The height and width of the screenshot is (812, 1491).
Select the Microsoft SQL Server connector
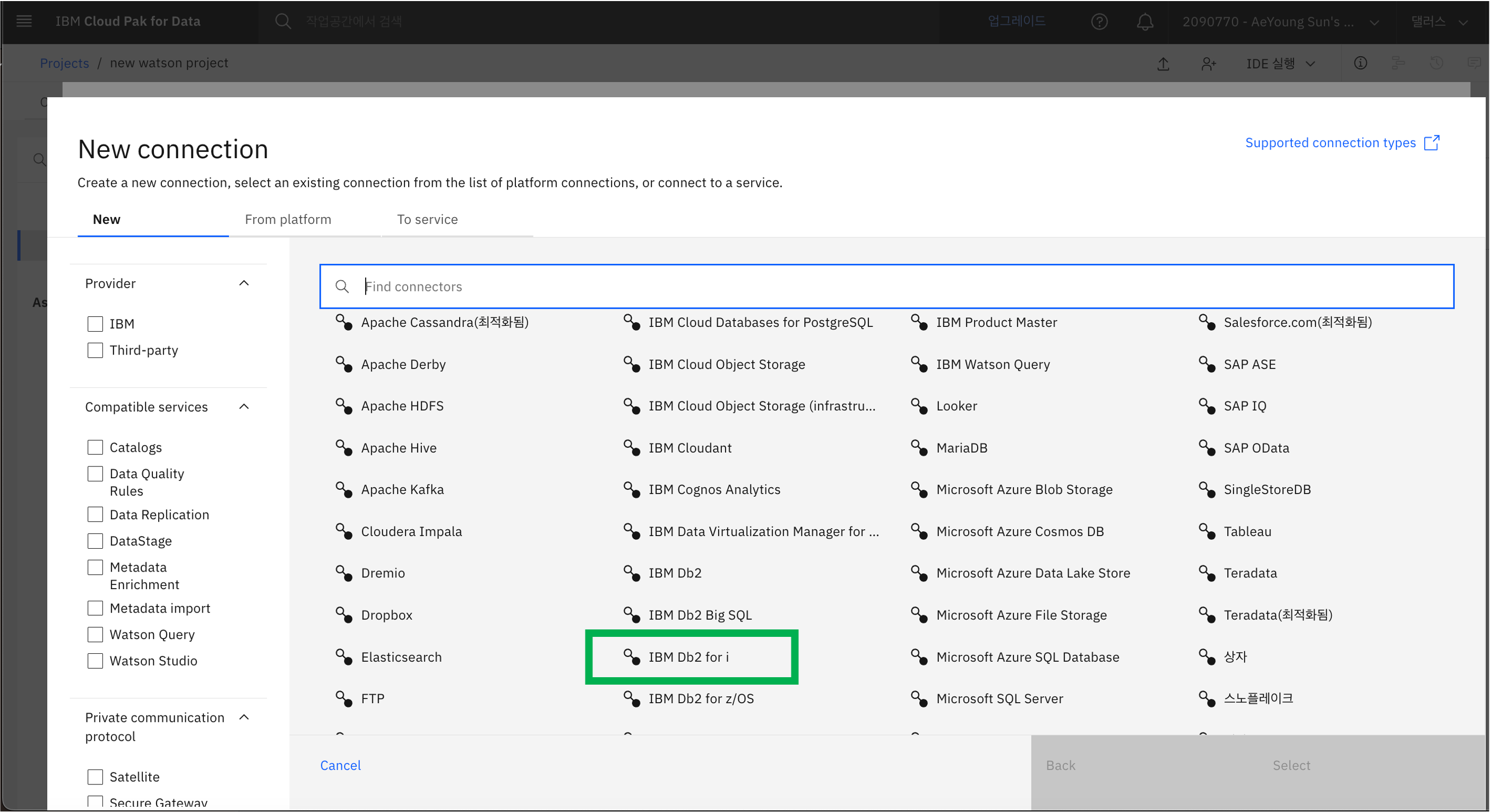[x=999, y=698]
